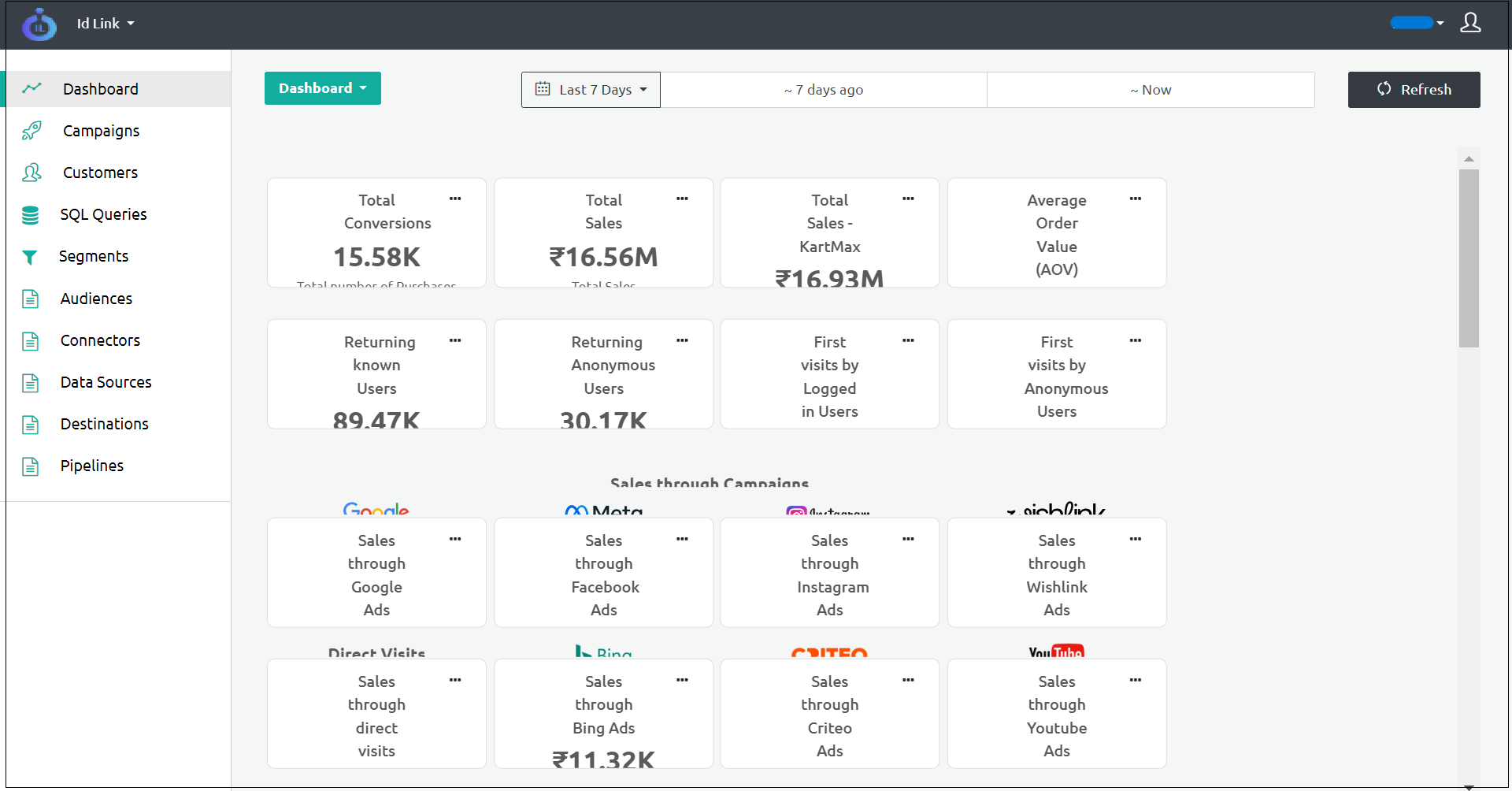Expand the Id Link workspace dropdown
This screenshot has width=1512, height=791.
point(105,23)
